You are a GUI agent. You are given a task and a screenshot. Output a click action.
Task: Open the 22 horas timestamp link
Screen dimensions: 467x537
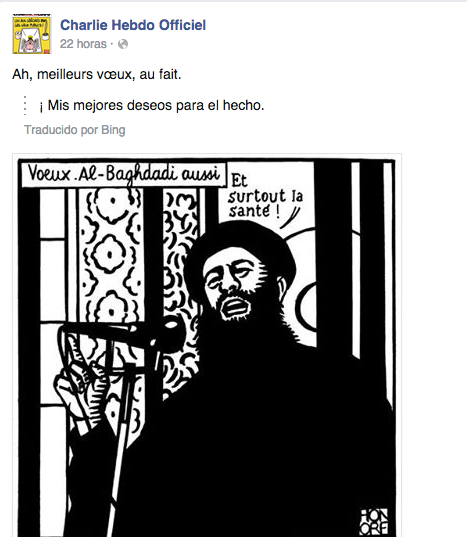pyautogui.click(x=83, y=44)
